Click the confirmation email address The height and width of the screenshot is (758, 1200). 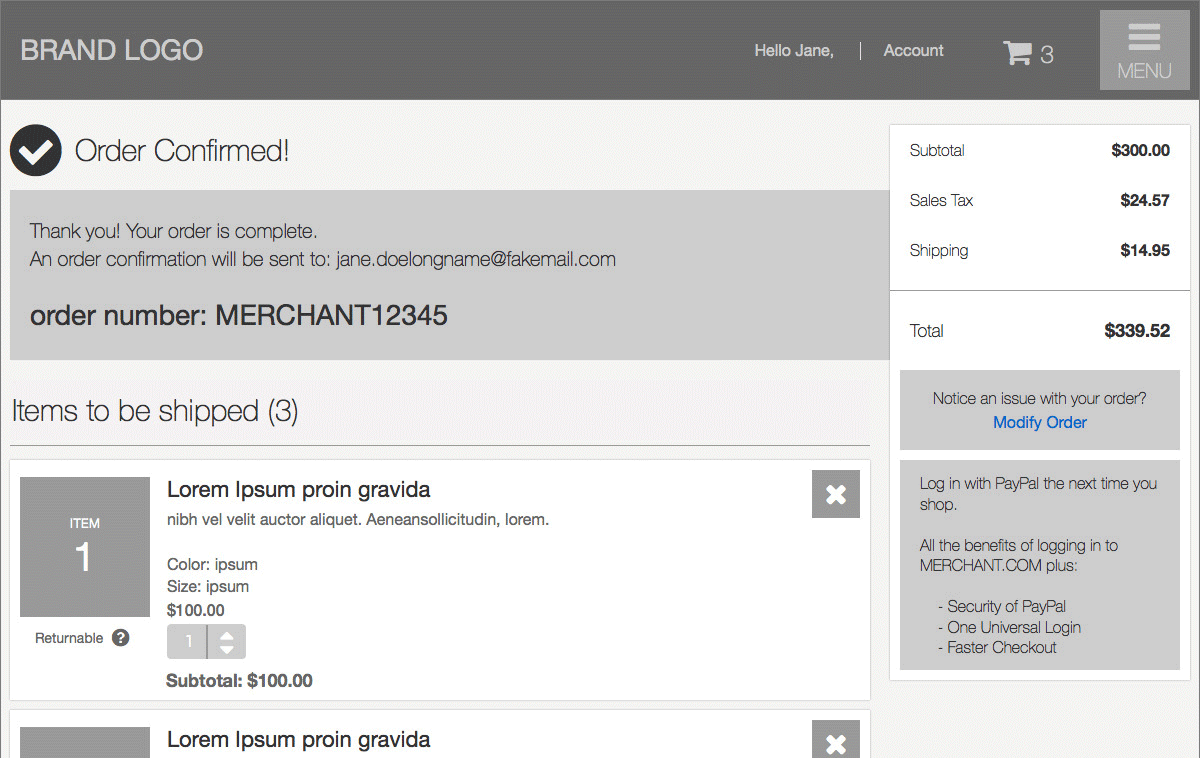tap(475, 259)
